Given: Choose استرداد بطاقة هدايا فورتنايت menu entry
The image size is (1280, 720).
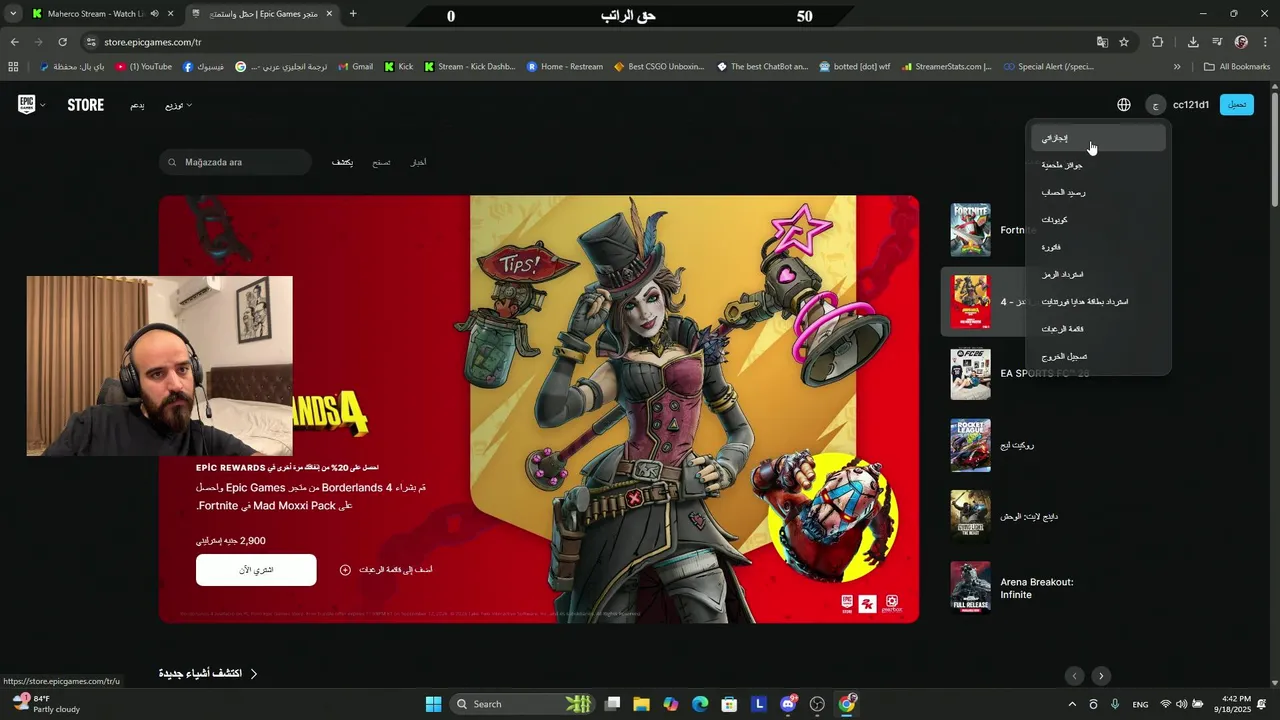Looking at the screenshot, I should (1098, 301).
